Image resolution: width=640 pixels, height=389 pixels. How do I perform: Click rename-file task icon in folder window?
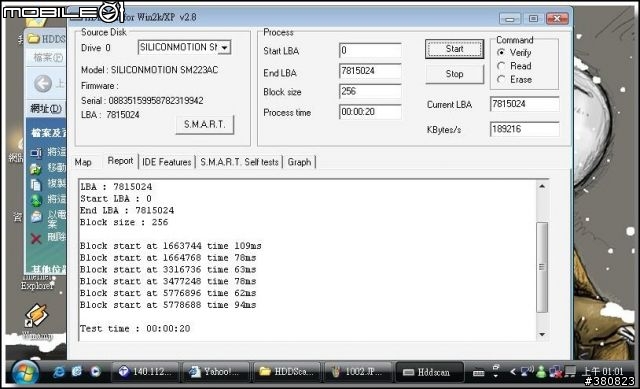(36, 153)
